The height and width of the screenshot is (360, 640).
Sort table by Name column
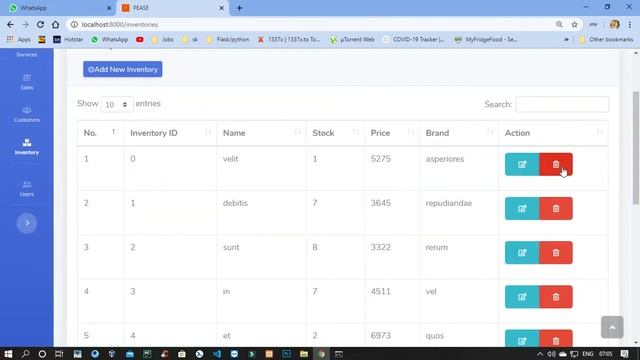[x=261, y=133]
